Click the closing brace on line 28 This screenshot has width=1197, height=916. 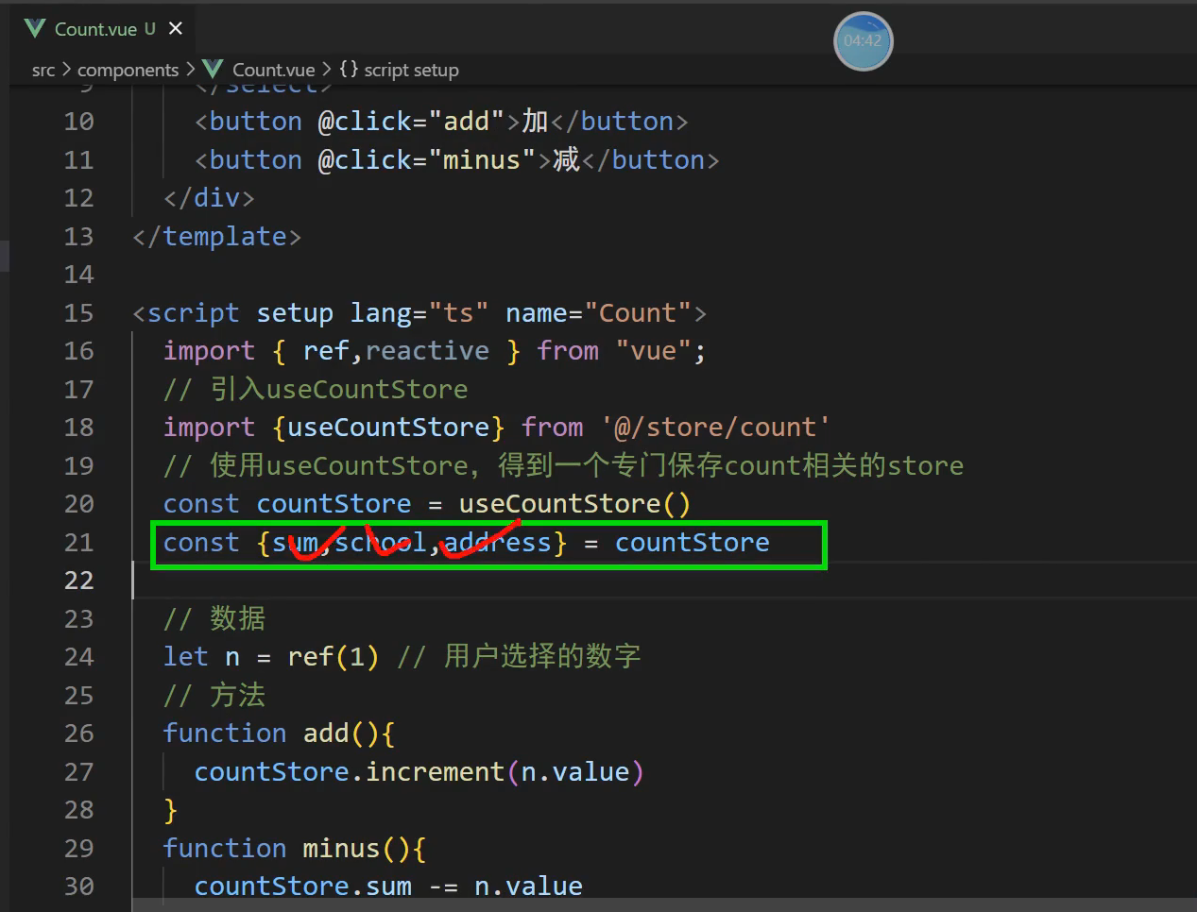click(170, 810)
